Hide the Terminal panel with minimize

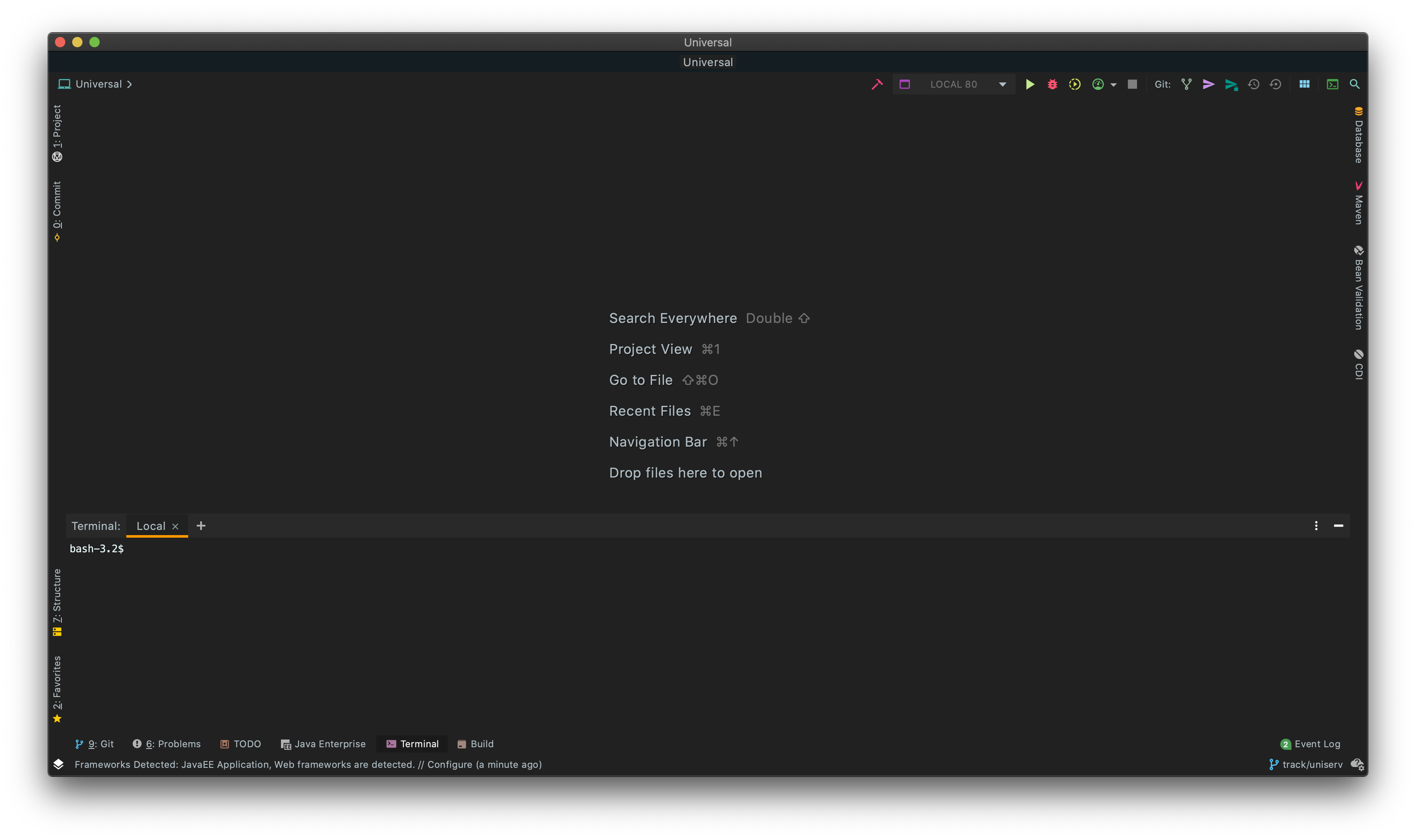click(1338, 526)
